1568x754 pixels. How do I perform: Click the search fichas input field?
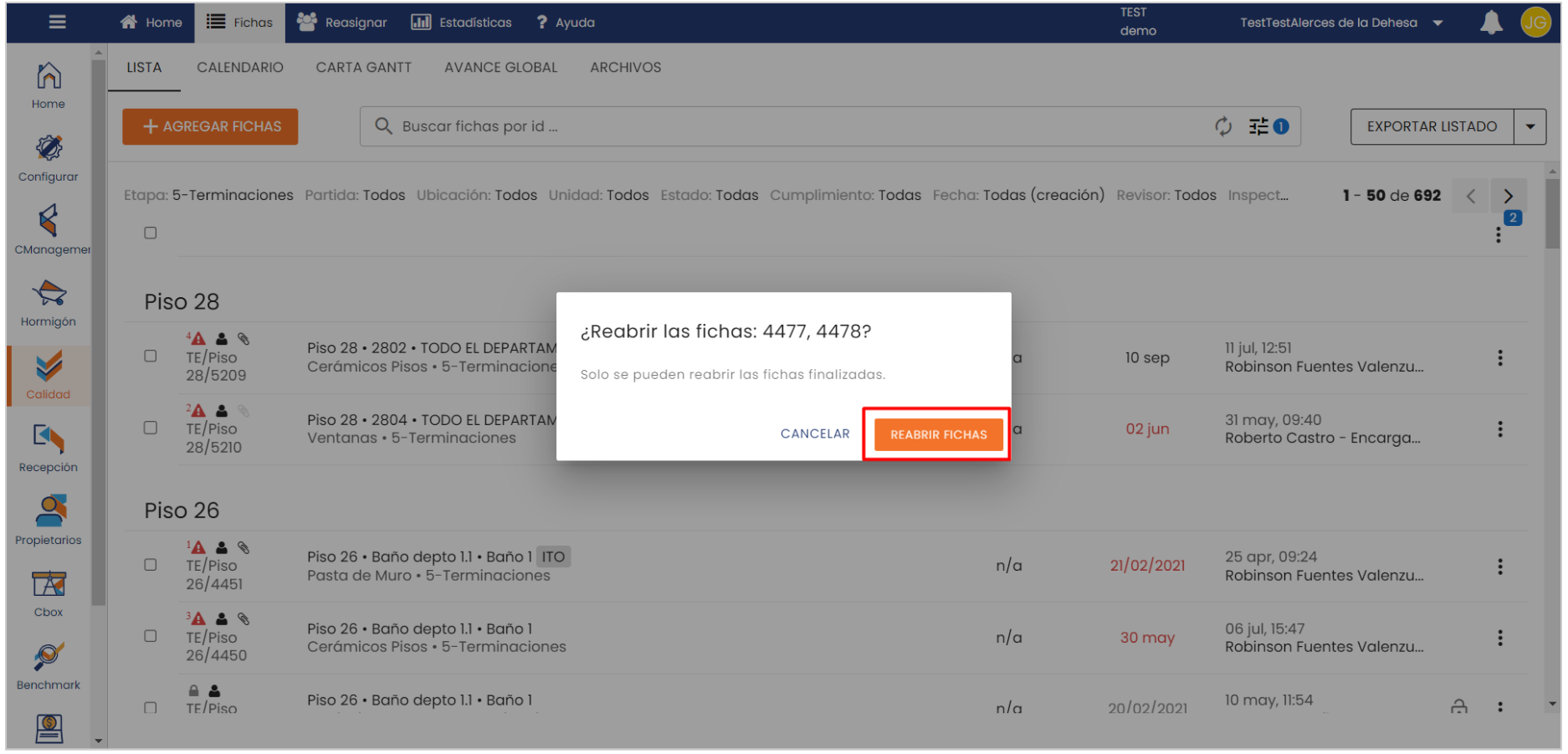coord(787,126)
